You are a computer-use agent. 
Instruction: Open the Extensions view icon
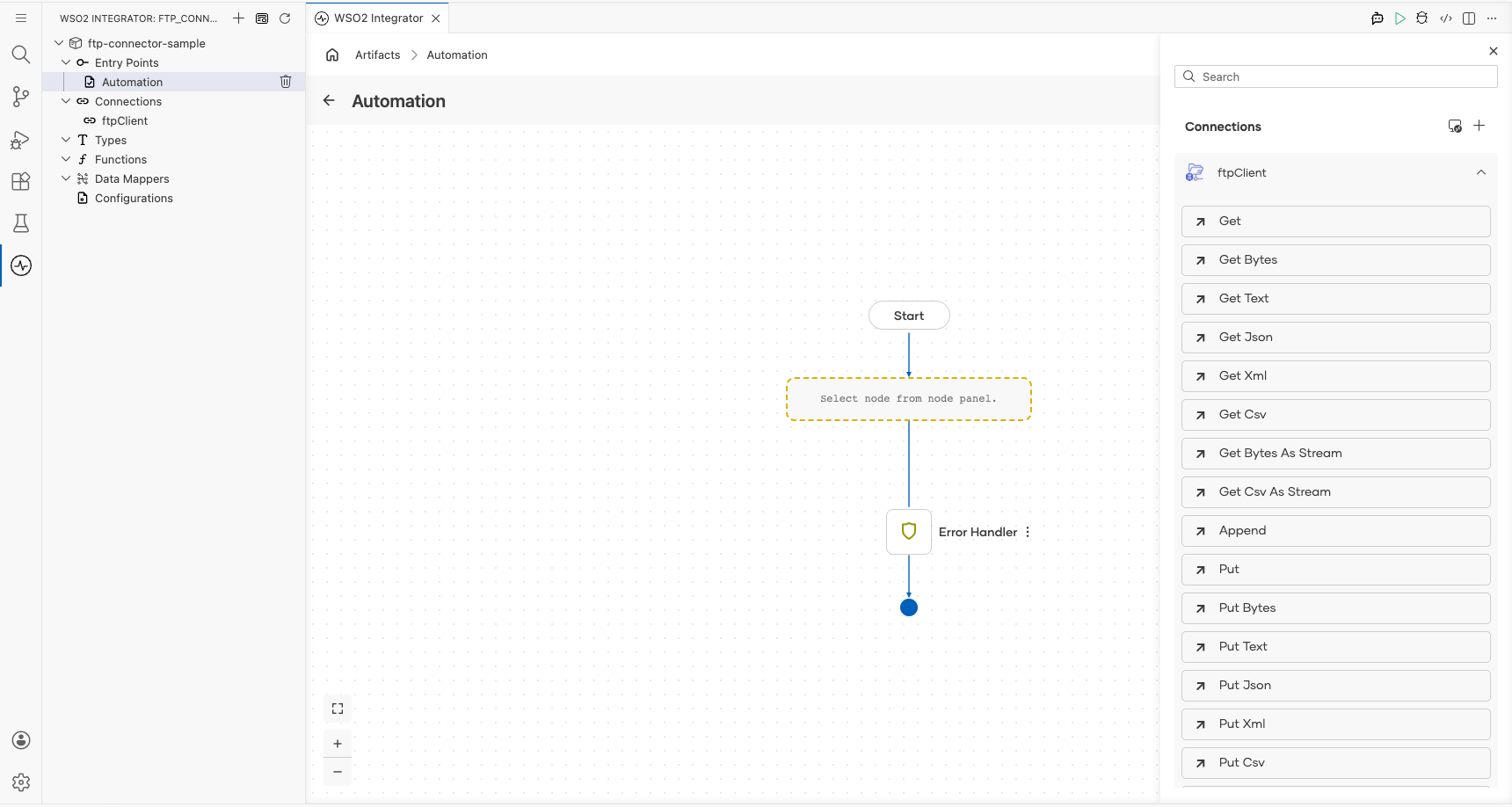[21, 181]
